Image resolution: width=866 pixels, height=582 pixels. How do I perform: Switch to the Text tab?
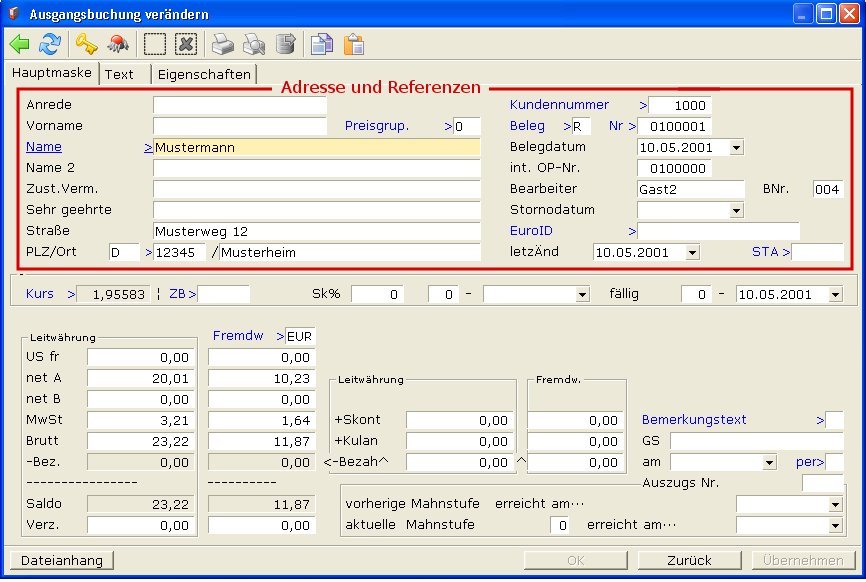click(x=119, y=74)
